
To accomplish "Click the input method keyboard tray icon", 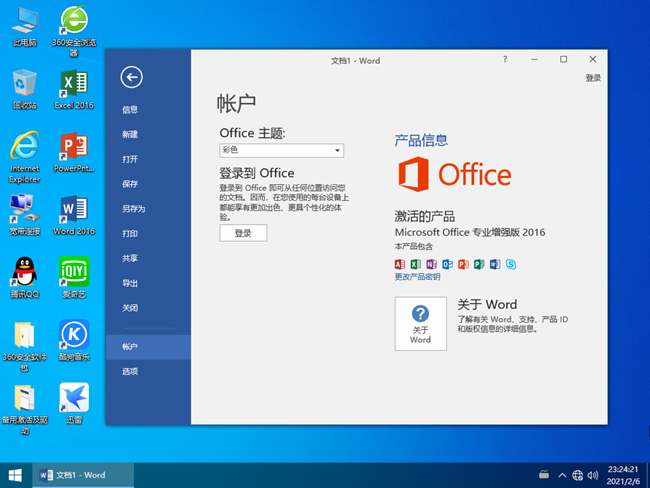I will [x=544, y=474].
